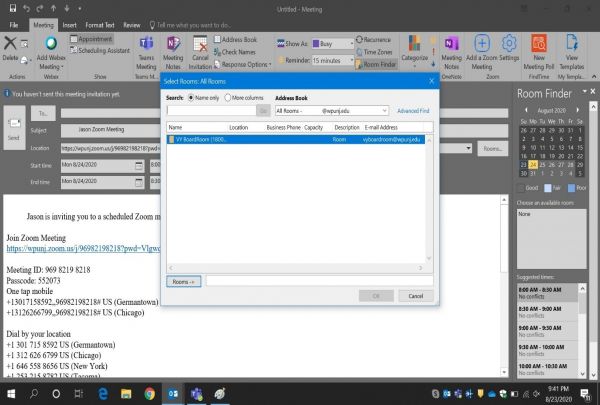Open Address Book in ribbon
600x405 pixels.
point(238,40)
